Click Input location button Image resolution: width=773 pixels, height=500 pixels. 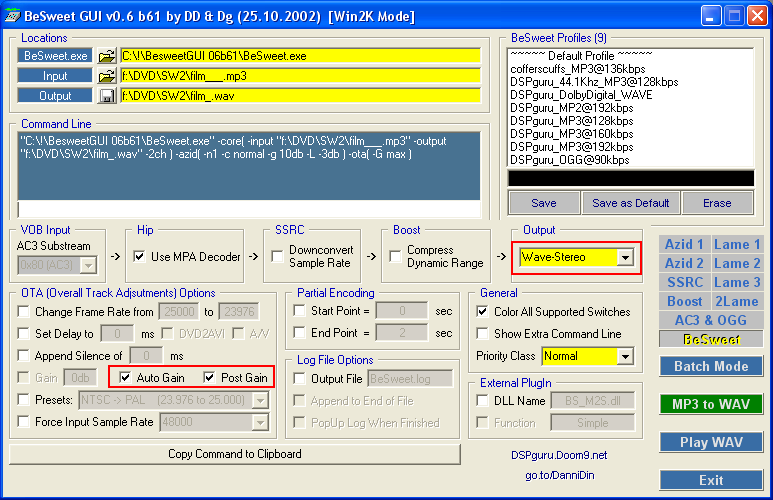click(55, 76)
